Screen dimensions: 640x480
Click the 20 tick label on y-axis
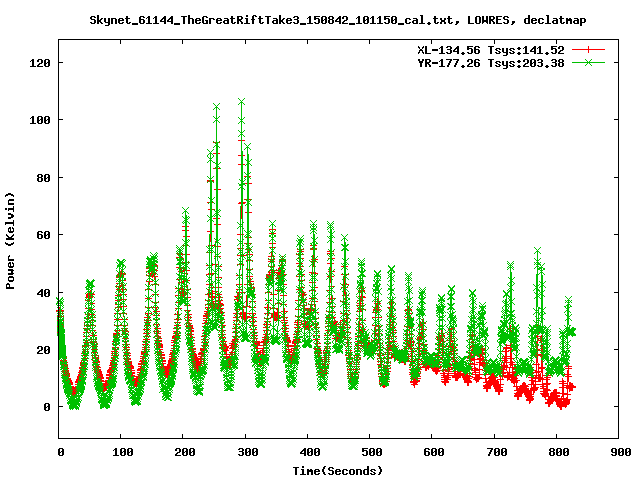[42, 350]
